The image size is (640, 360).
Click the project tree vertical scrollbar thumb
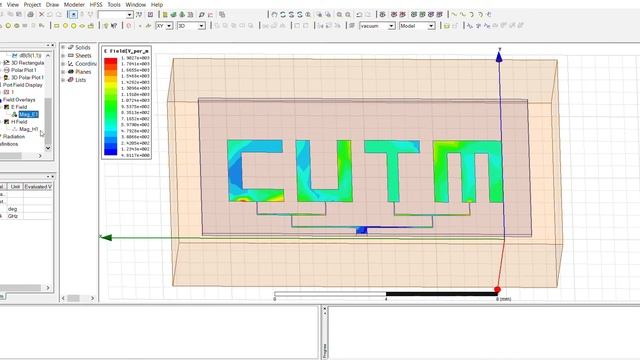click(x=48, y=120)
